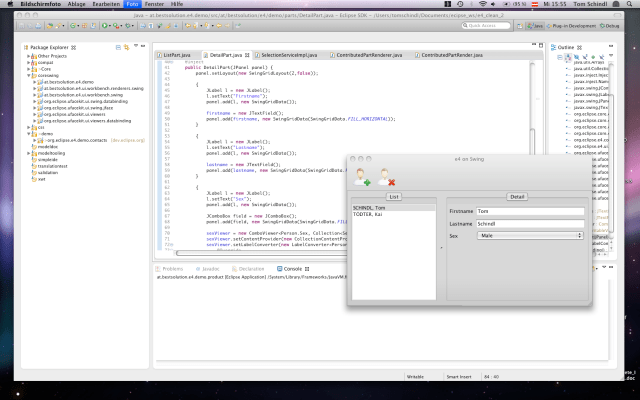Open the Fenster menu

coord(156,4)
